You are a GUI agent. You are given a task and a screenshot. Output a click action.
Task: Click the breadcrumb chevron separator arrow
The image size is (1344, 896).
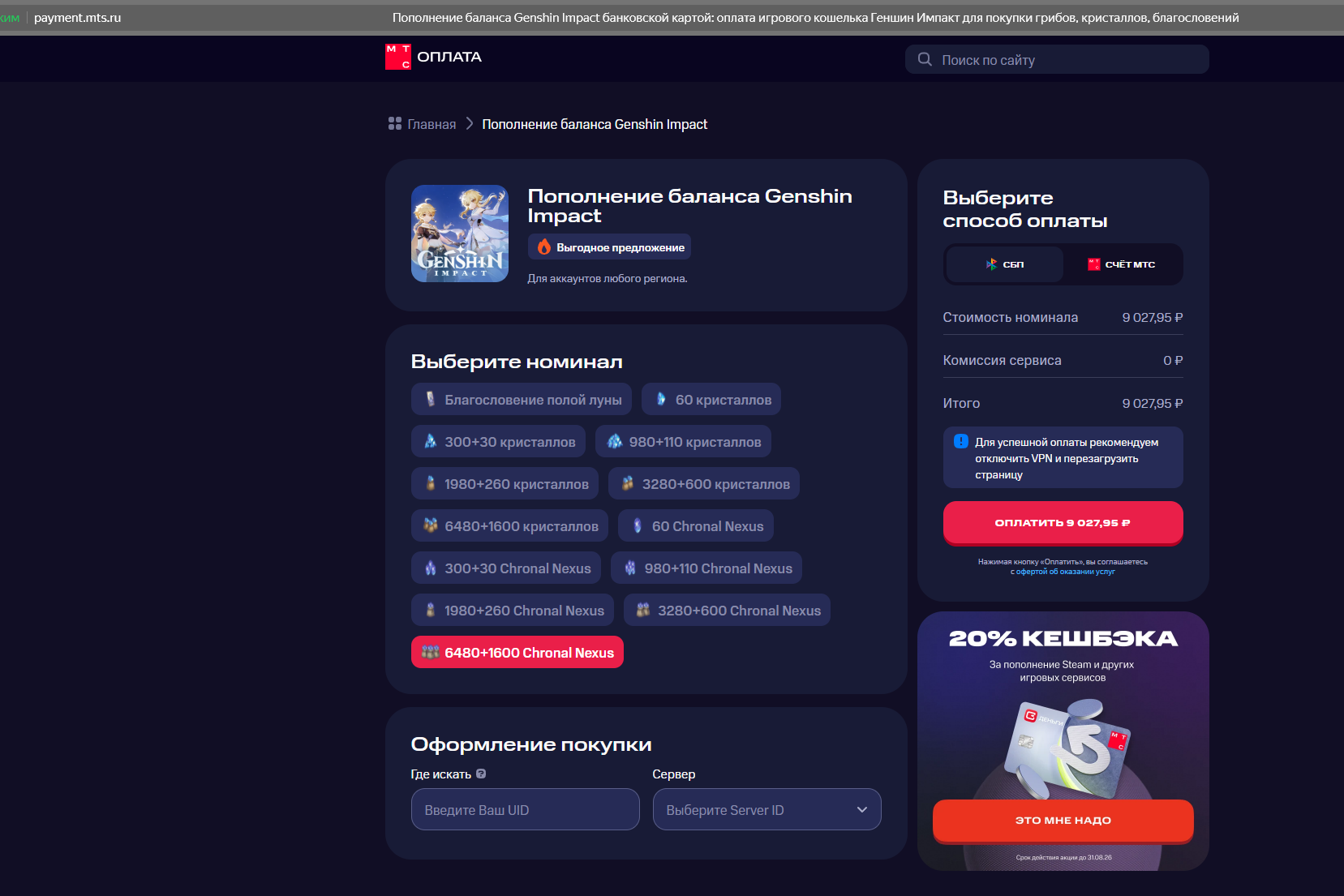click(469, 123)
